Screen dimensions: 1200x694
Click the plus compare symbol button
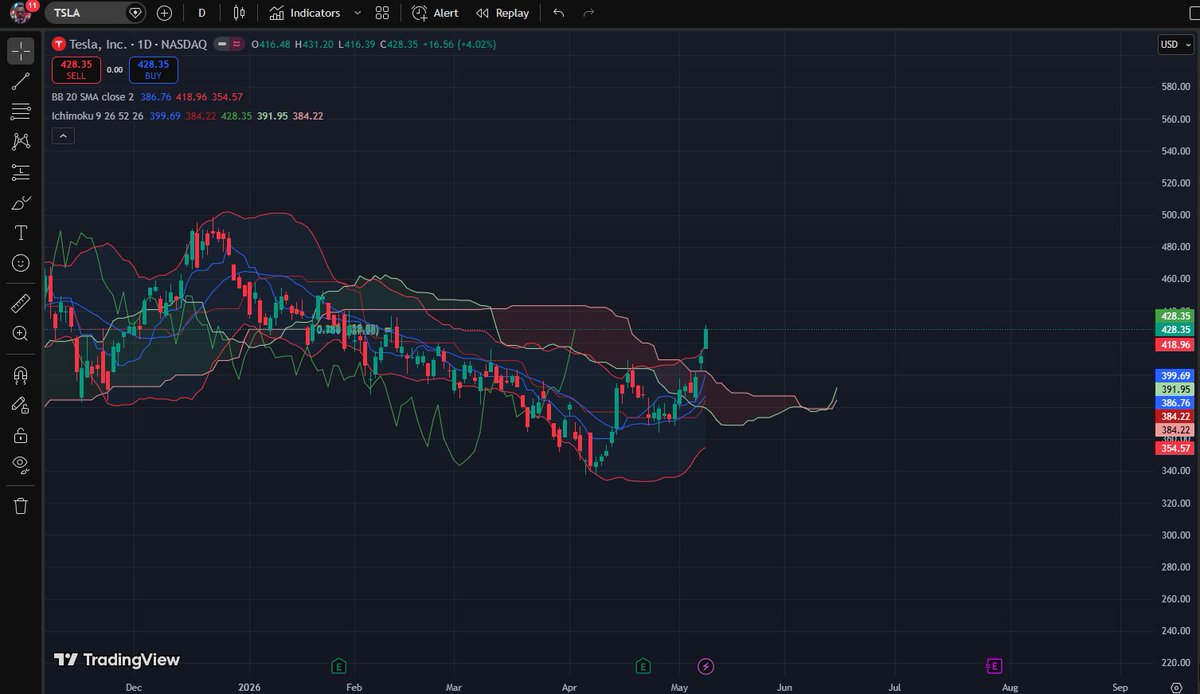(164, 13)
